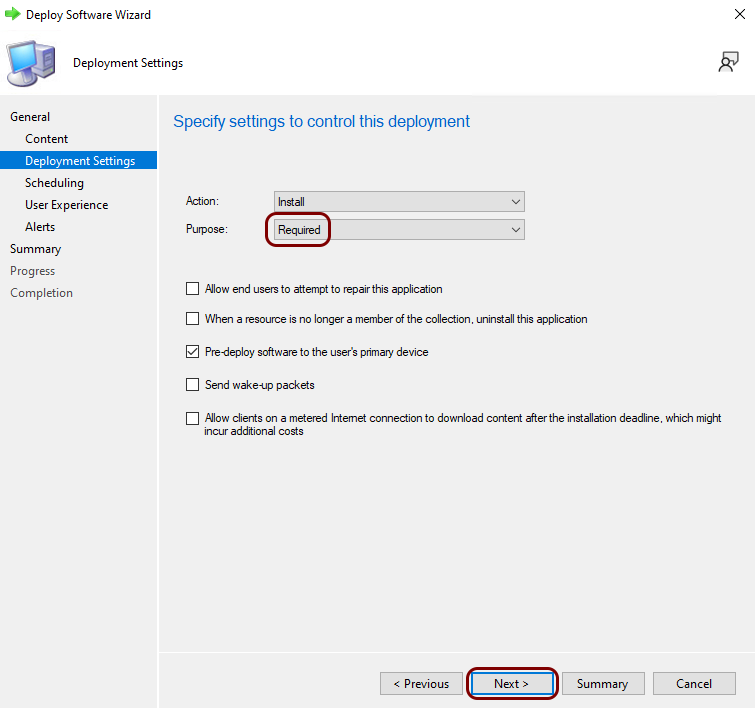
Task: Open the Action dropdown arrow
Action: tap(516, 201)
